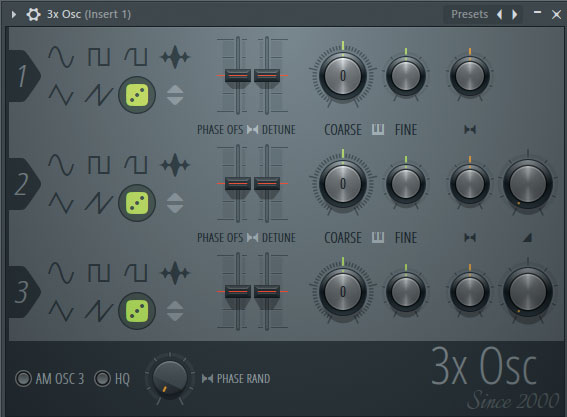Select noise shape for oscillator 3
Image resolution: width=567 pixels, height=417 pixels.
[x=175, y=273]
